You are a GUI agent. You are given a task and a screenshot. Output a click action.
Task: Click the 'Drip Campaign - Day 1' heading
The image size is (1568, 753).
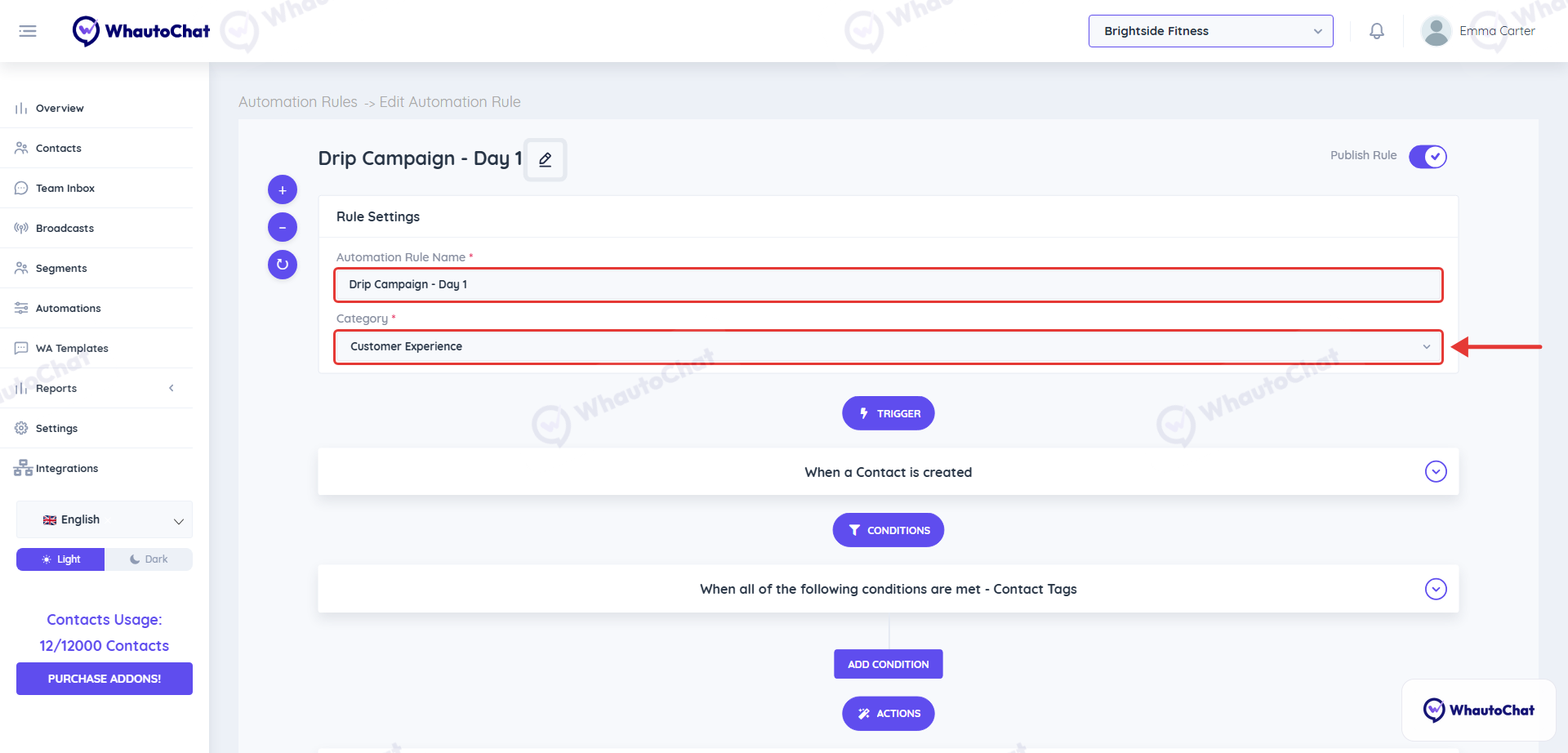point(420,158)
